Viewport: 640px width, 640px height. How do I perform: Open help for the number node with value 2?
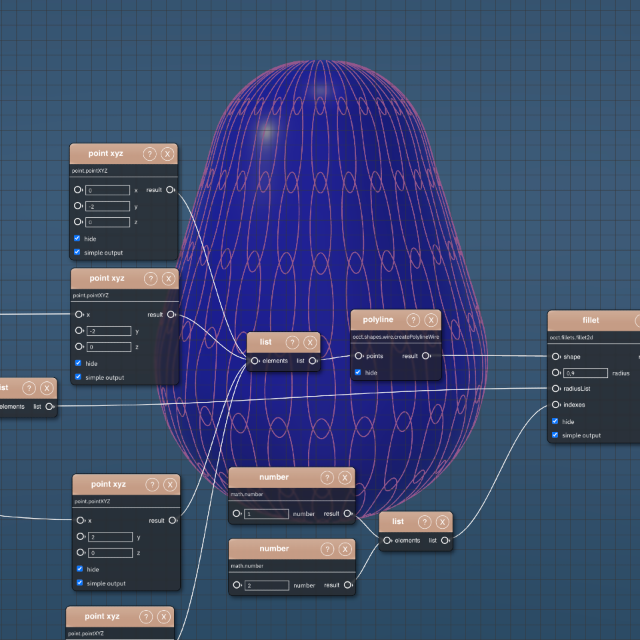coord(327,549)
